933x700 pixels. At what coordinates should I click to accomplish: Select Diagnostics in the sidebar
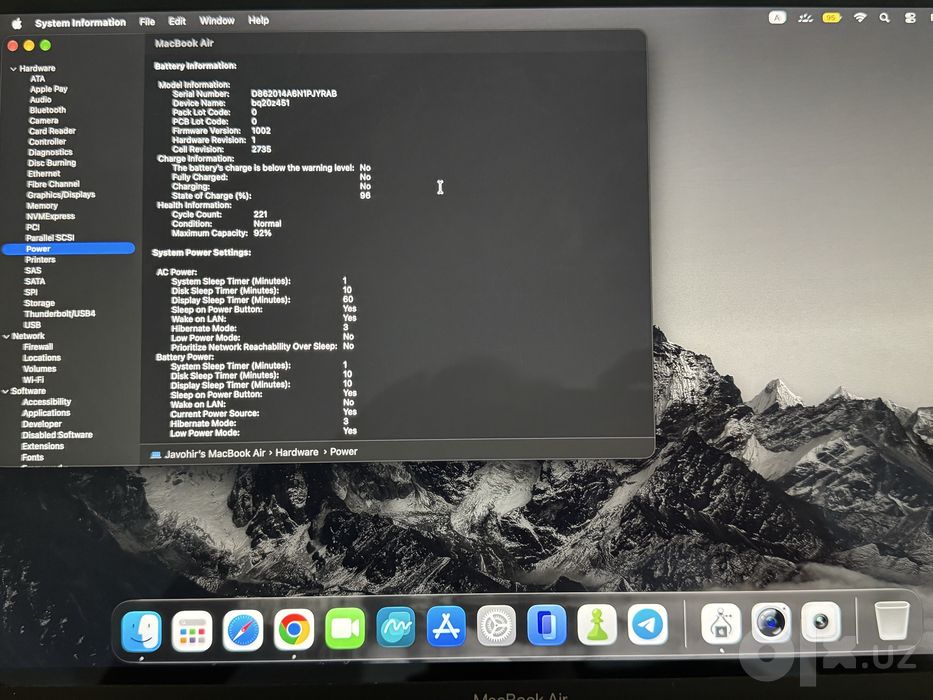50,152
